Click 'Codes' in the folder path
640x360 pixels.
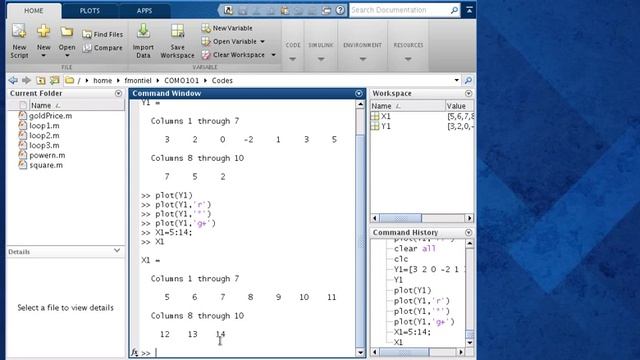pos(222,80)
